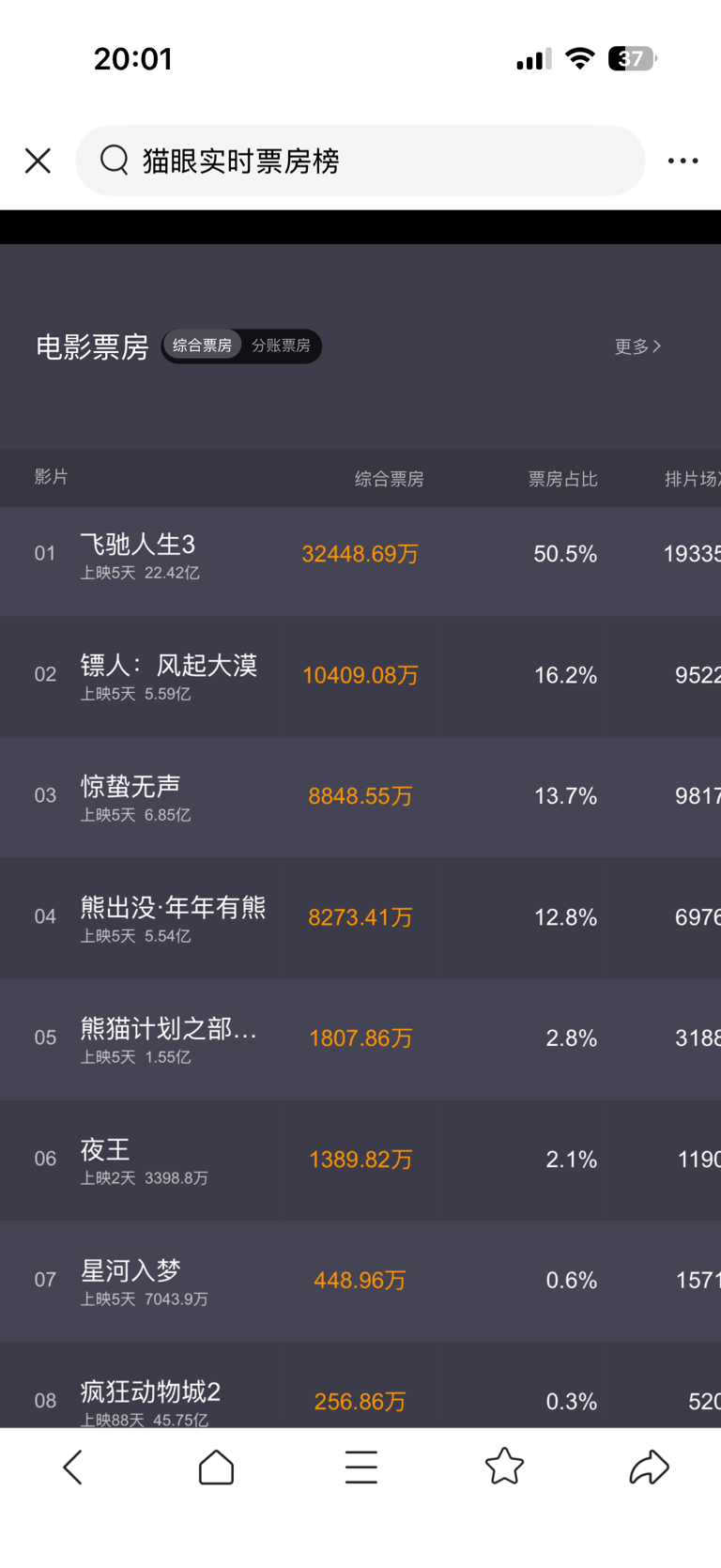The height and width of the screenshot is (1568, 721).
Task: Tap 疯狂动物城2 row at bottom
Action: pos(150,1392)
